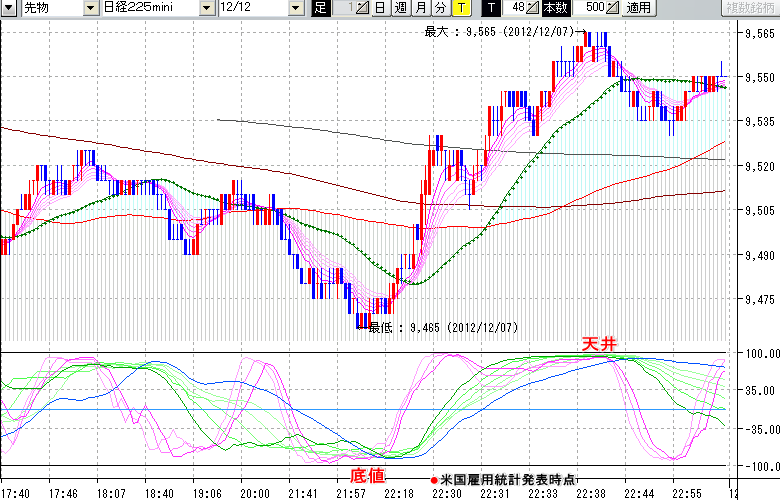Click the 最大 9,565 high price marker
The image size is (780, 500).
click(498, 32)
